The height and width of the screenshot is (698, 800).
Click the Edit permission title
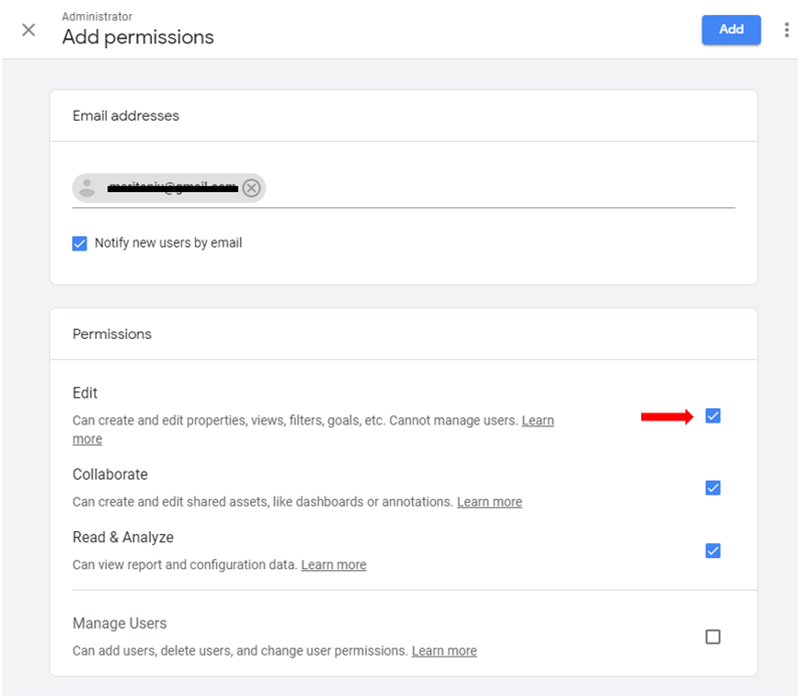click(x=85, y=393)
